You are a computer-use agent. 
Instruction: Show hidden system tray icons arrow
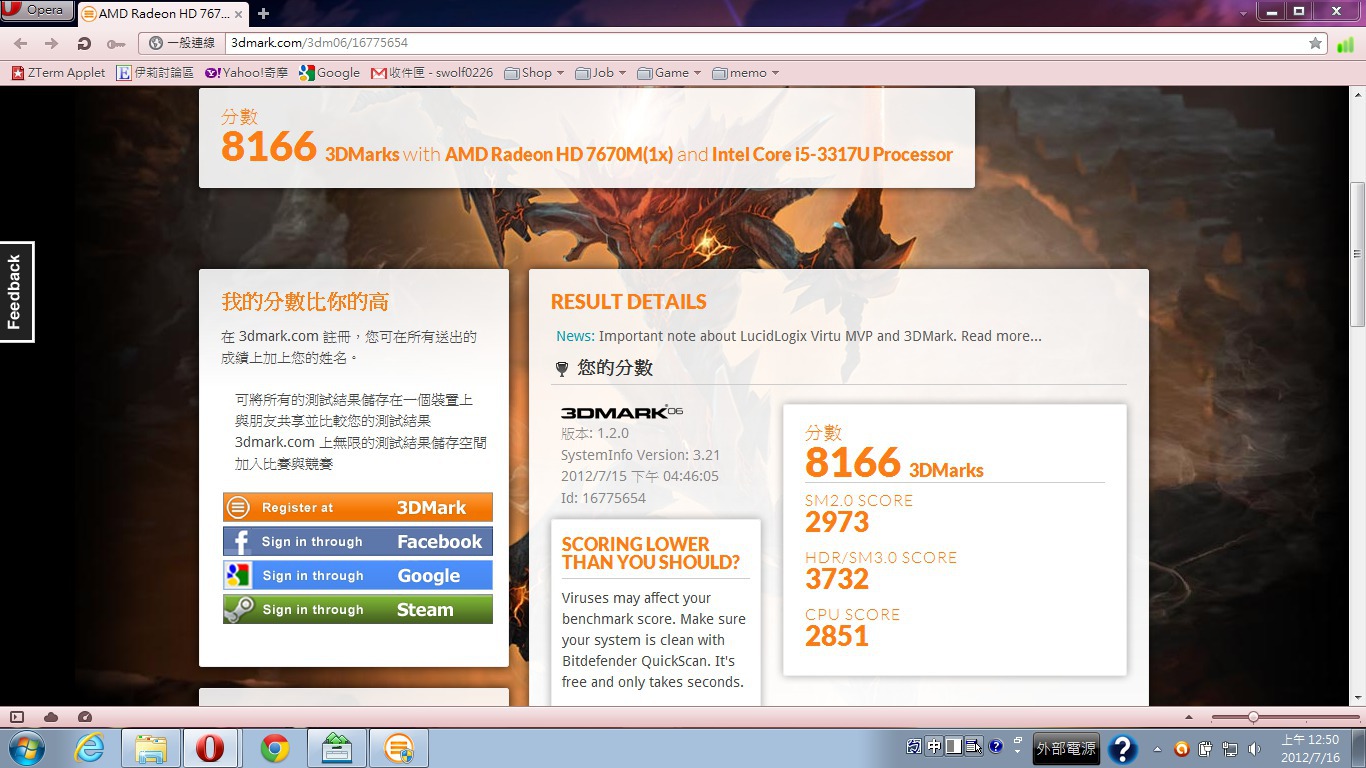click(1157, 748)
